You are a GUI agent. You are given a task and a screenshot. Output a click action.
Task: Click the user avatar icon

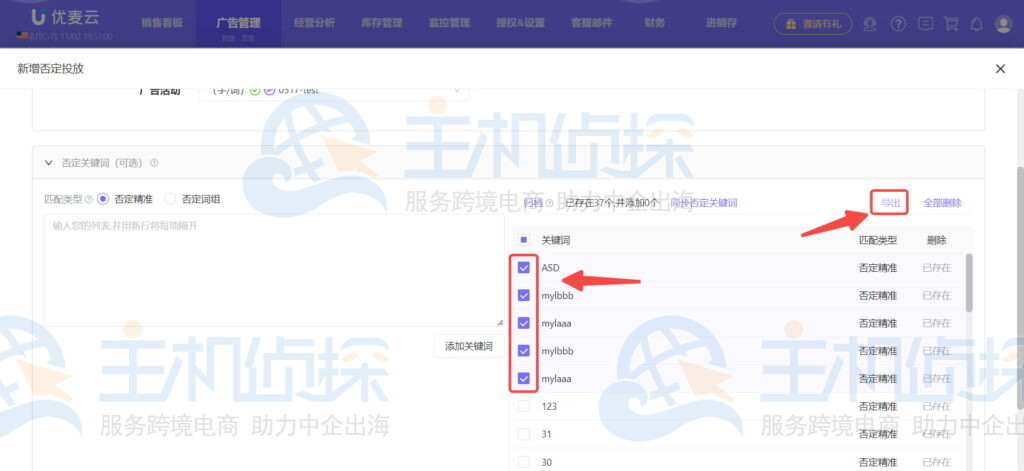point(1003,23)
